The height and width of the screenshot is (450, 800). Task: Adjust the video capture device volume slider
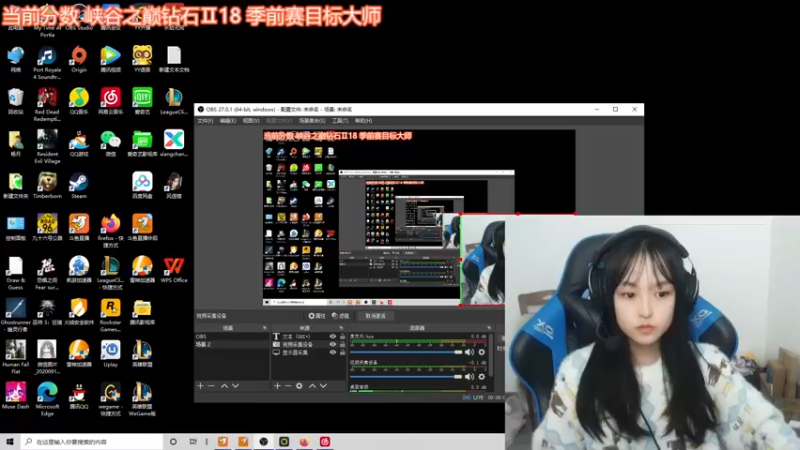(406, 377)
